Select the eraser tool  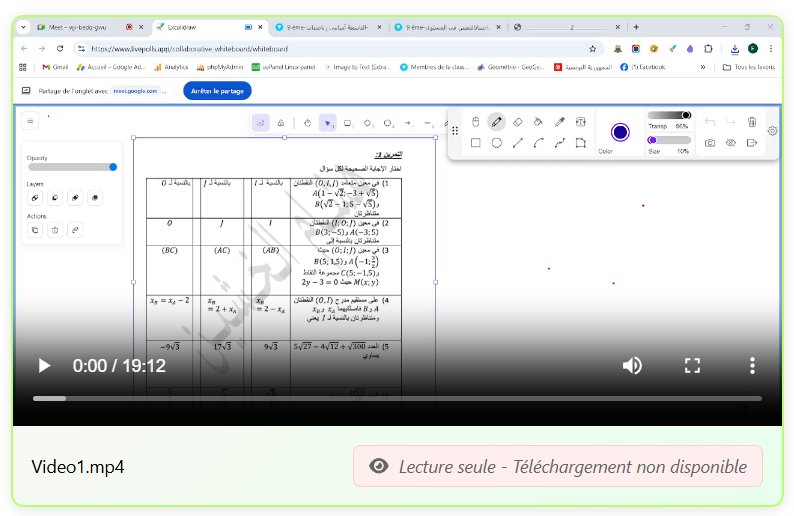click(x=517, y=121)
